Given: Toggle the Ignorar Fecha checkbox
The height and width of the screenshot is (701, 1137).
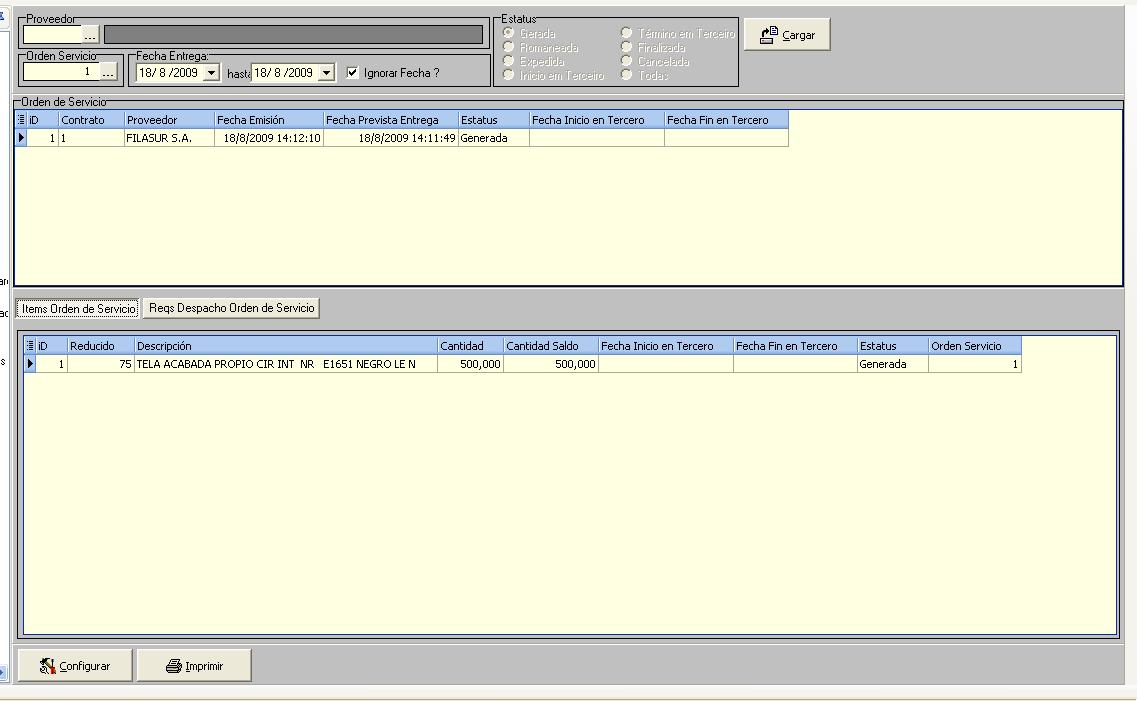Looking at the screenshot, I should (352, 73).
